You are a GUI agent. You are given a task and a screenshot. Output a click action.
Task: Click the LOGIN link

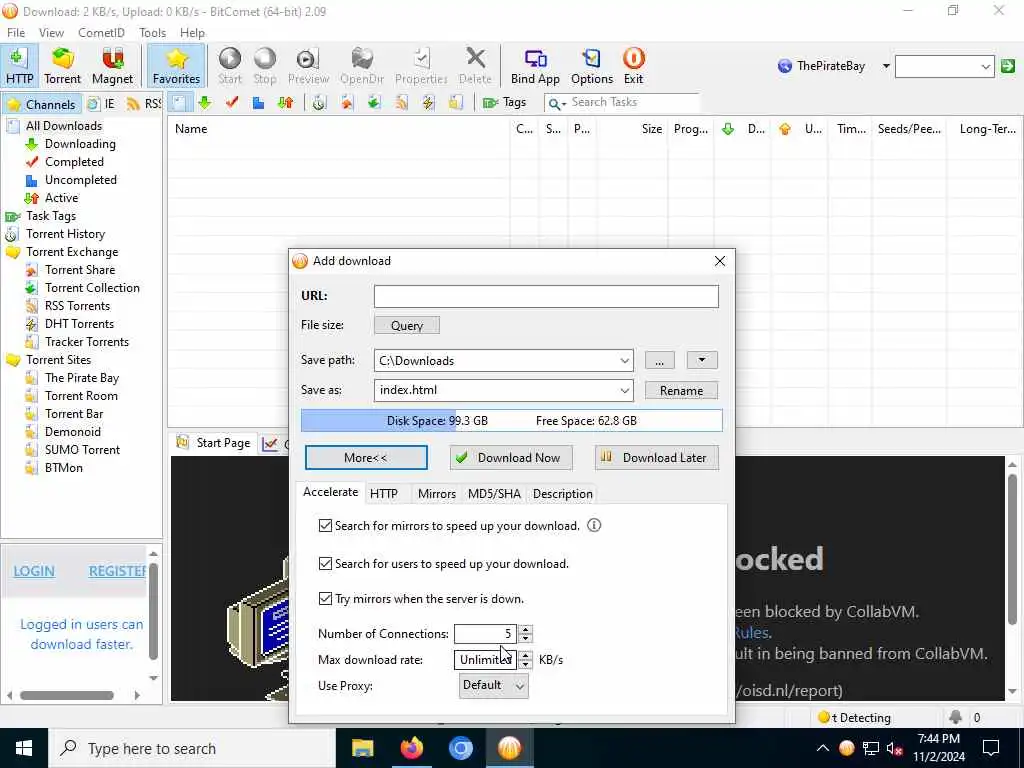click(x=34, y=571)
